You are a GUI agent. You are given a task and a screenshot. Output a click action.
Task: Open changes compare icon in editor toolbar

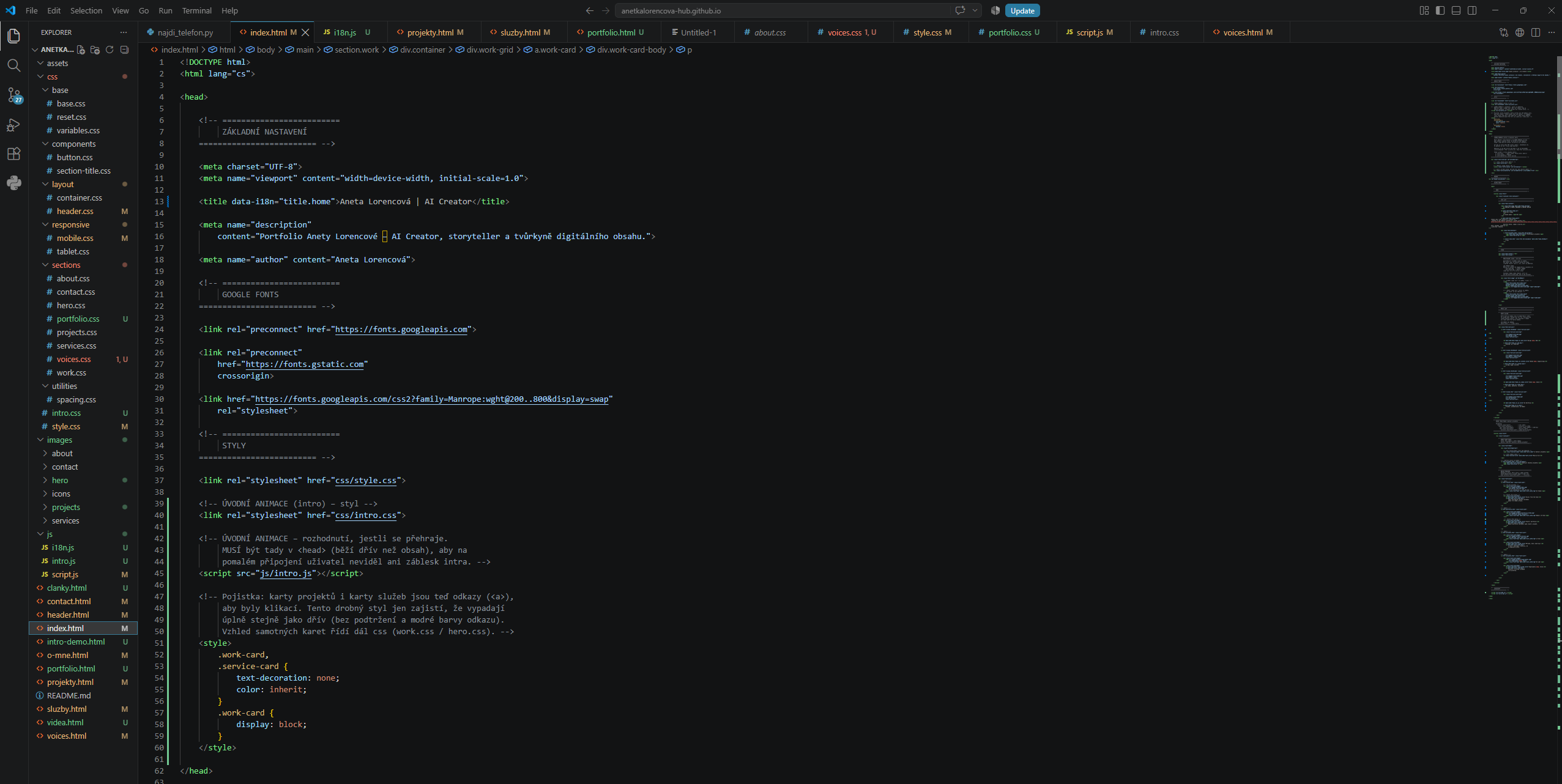[x=1504, y=32]
